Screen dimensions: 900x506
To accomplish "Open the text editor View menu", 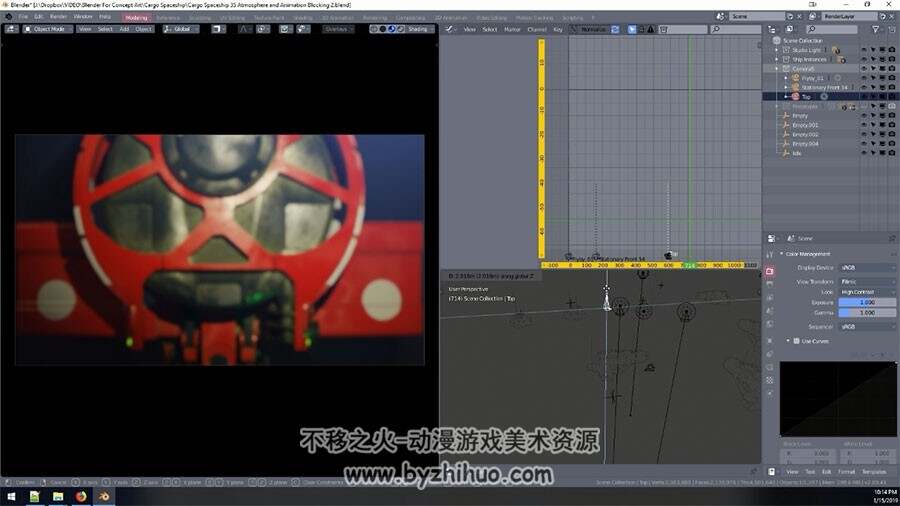I will click(792, 472).
